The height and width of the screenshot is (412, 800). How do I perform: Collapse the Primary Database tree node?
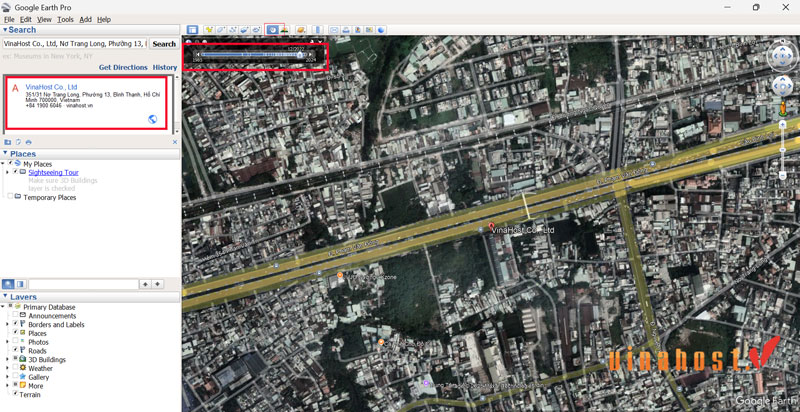tap(3, 307)
